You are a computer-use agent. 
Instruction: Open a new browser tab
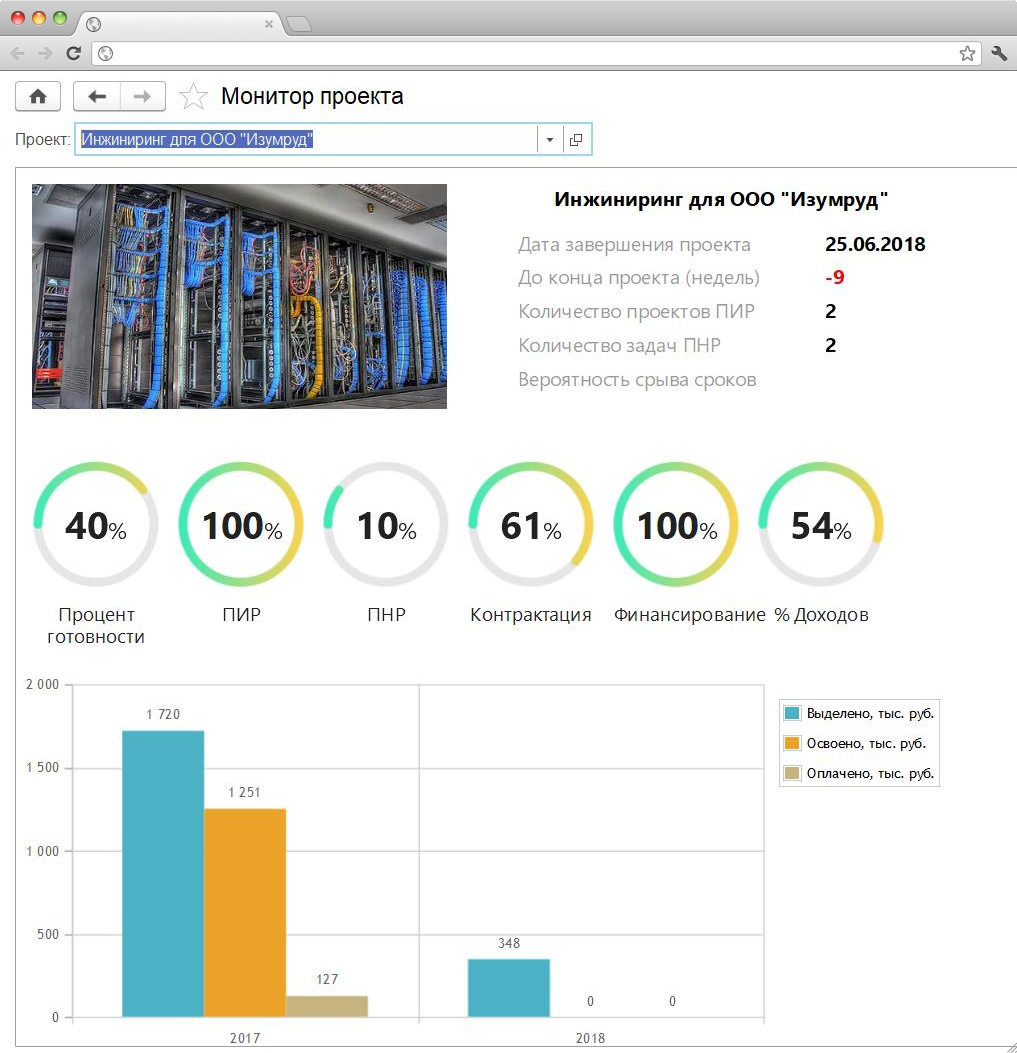click(x=298, y=24)
